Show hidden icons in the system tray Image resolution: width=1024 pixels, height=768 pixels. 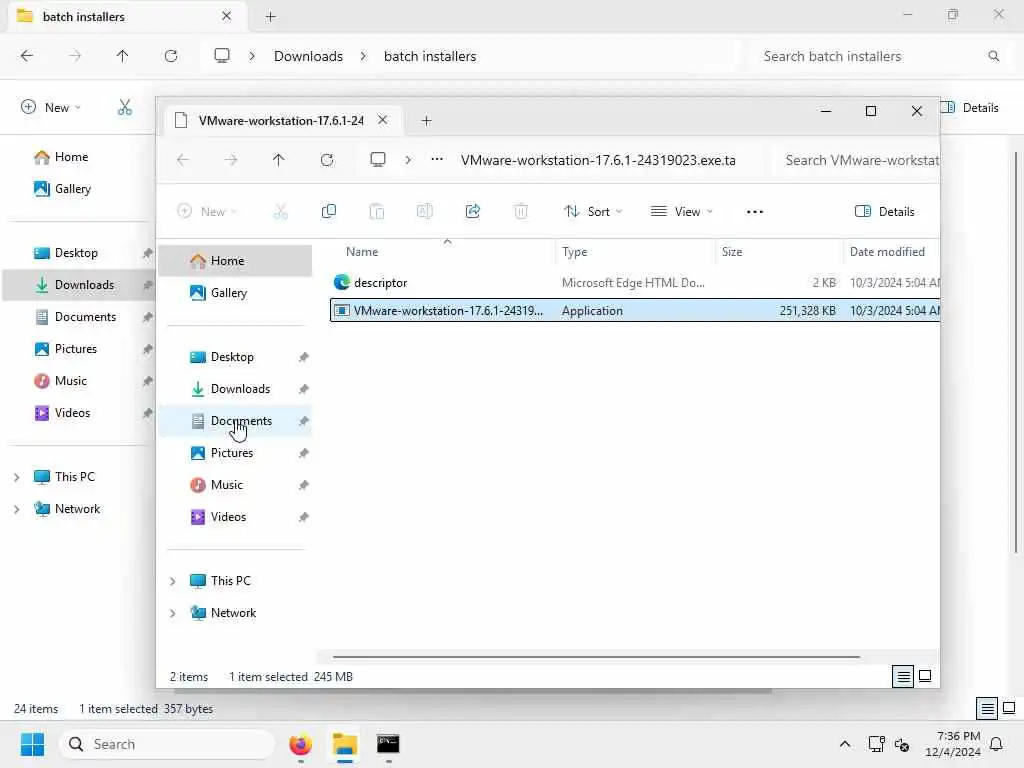[x=844, y=744]
